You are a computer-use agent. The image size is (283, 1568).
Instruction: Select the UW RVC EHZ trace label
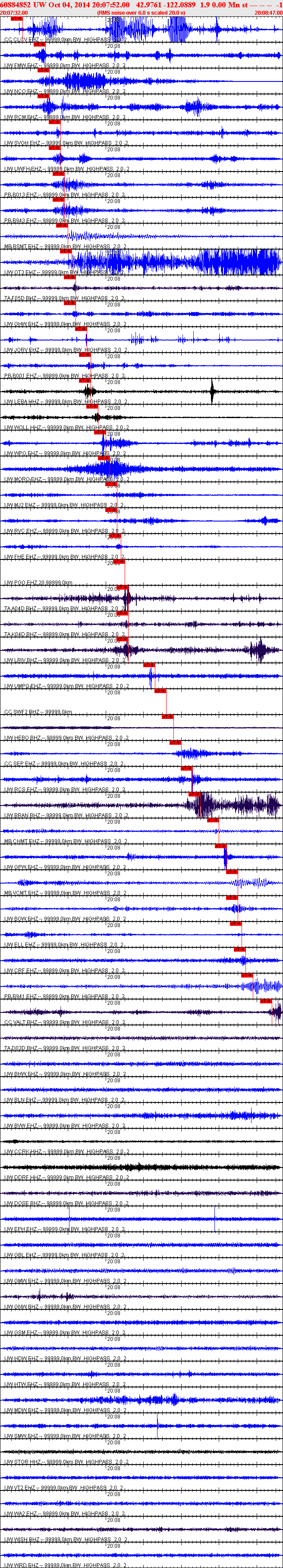coord(65,531)
